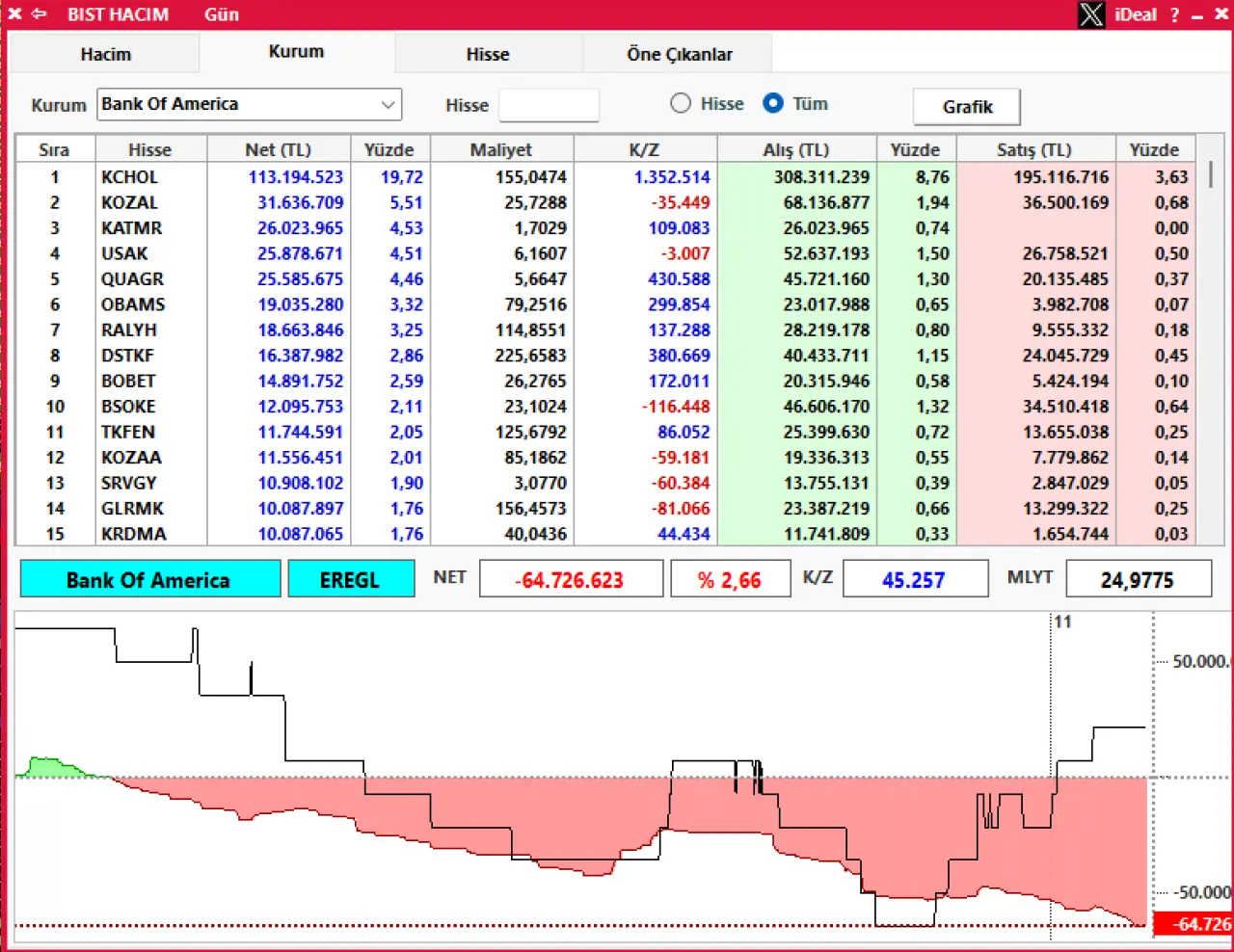Select the KATMR stock row
The image size is (1234, 952).
(605, 228)
